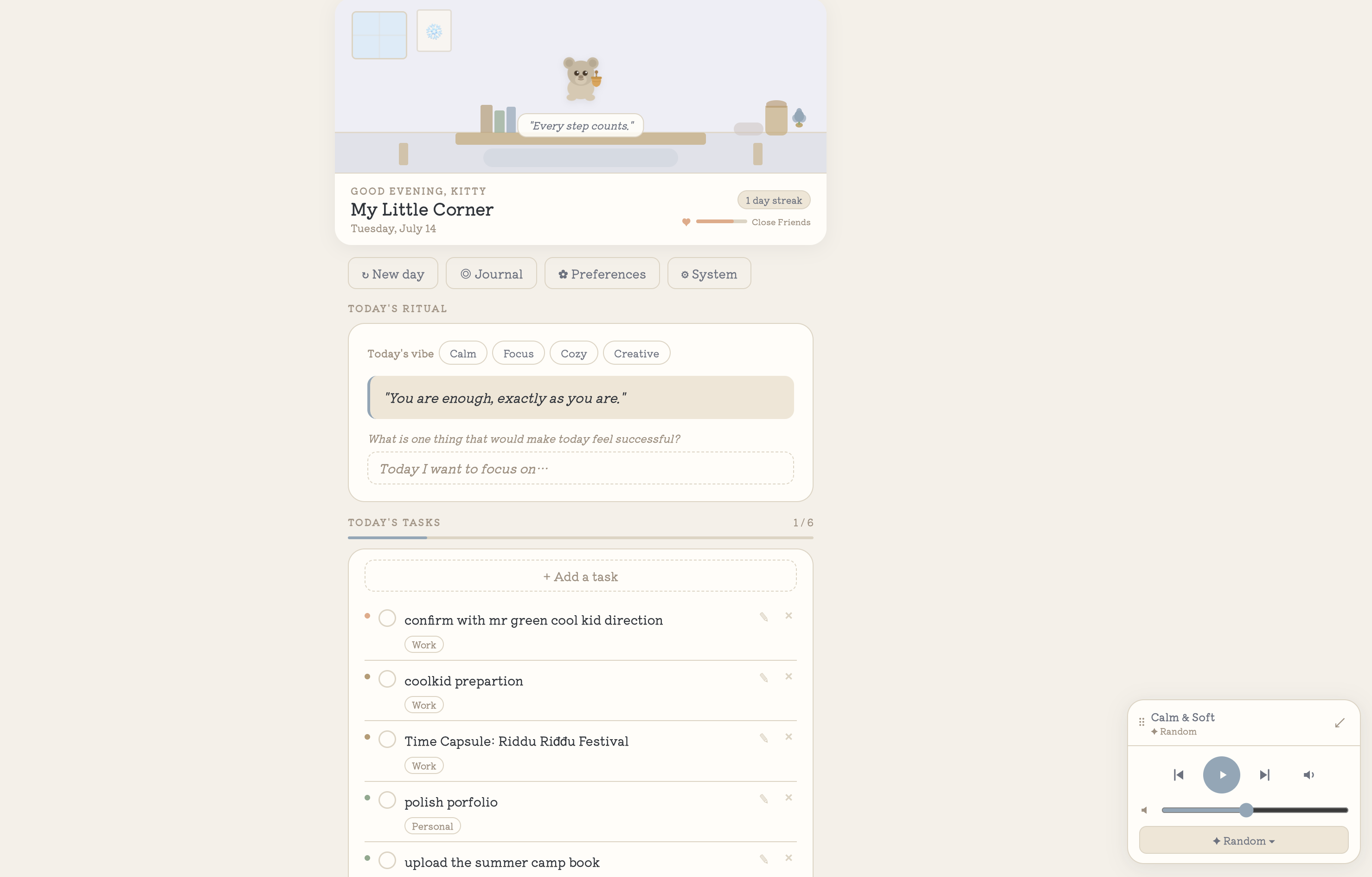The width and height of the screenshot is (1372, 877).
Task: Click the 'My Little Corner' heading
Action: tap(422, 210)
